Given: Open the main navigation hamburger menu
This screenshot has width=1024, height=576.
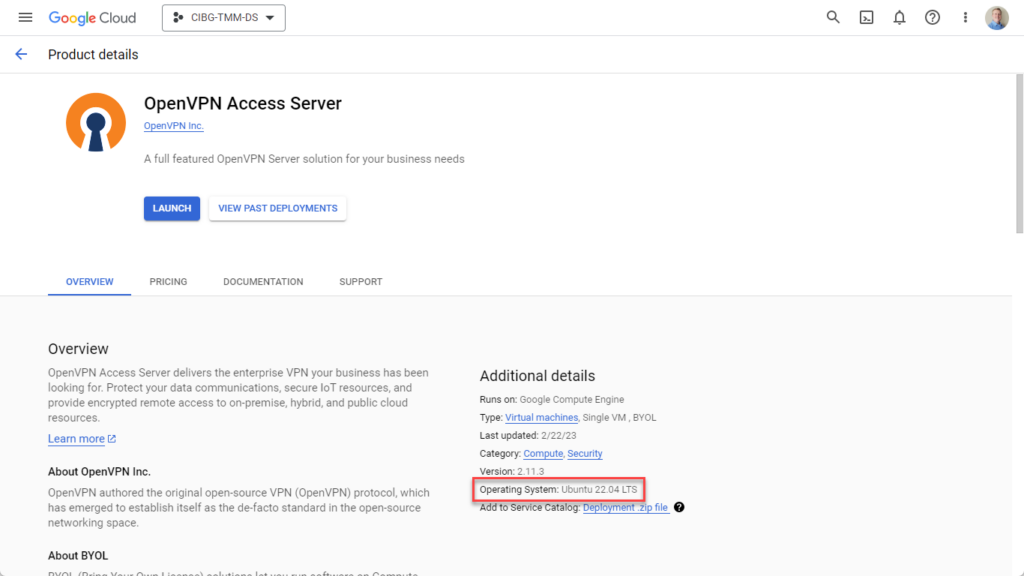Looking at the screenshot, I should (25, 18).
